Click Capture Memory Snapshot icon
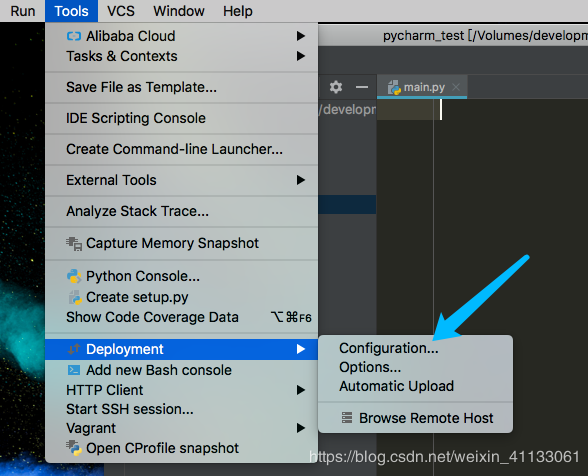This screenshot has height=476, width=588. [74, 244]
